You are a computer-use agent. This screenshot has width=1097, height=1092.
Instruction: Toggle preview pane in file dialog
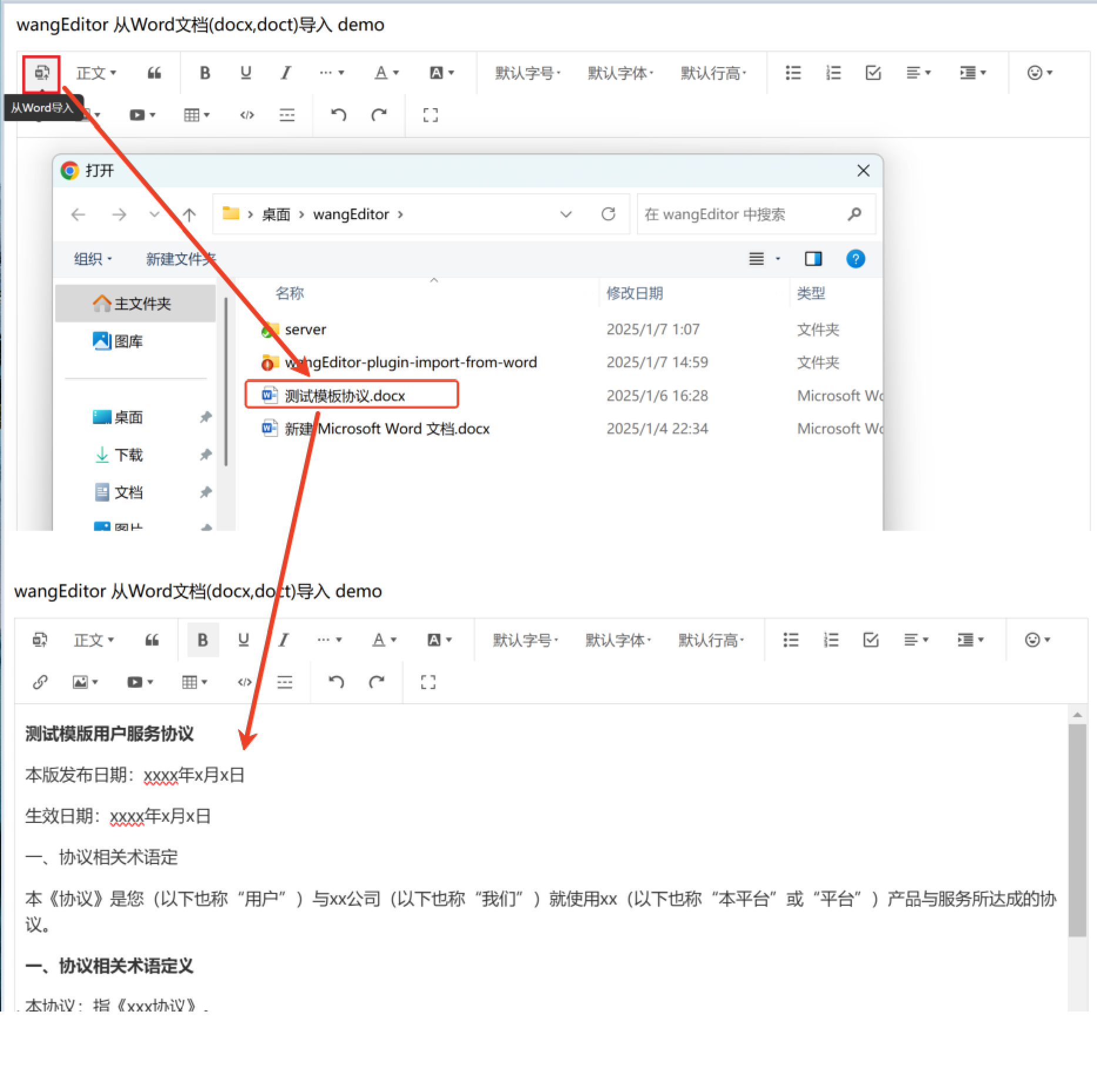[x=813, y=259]
